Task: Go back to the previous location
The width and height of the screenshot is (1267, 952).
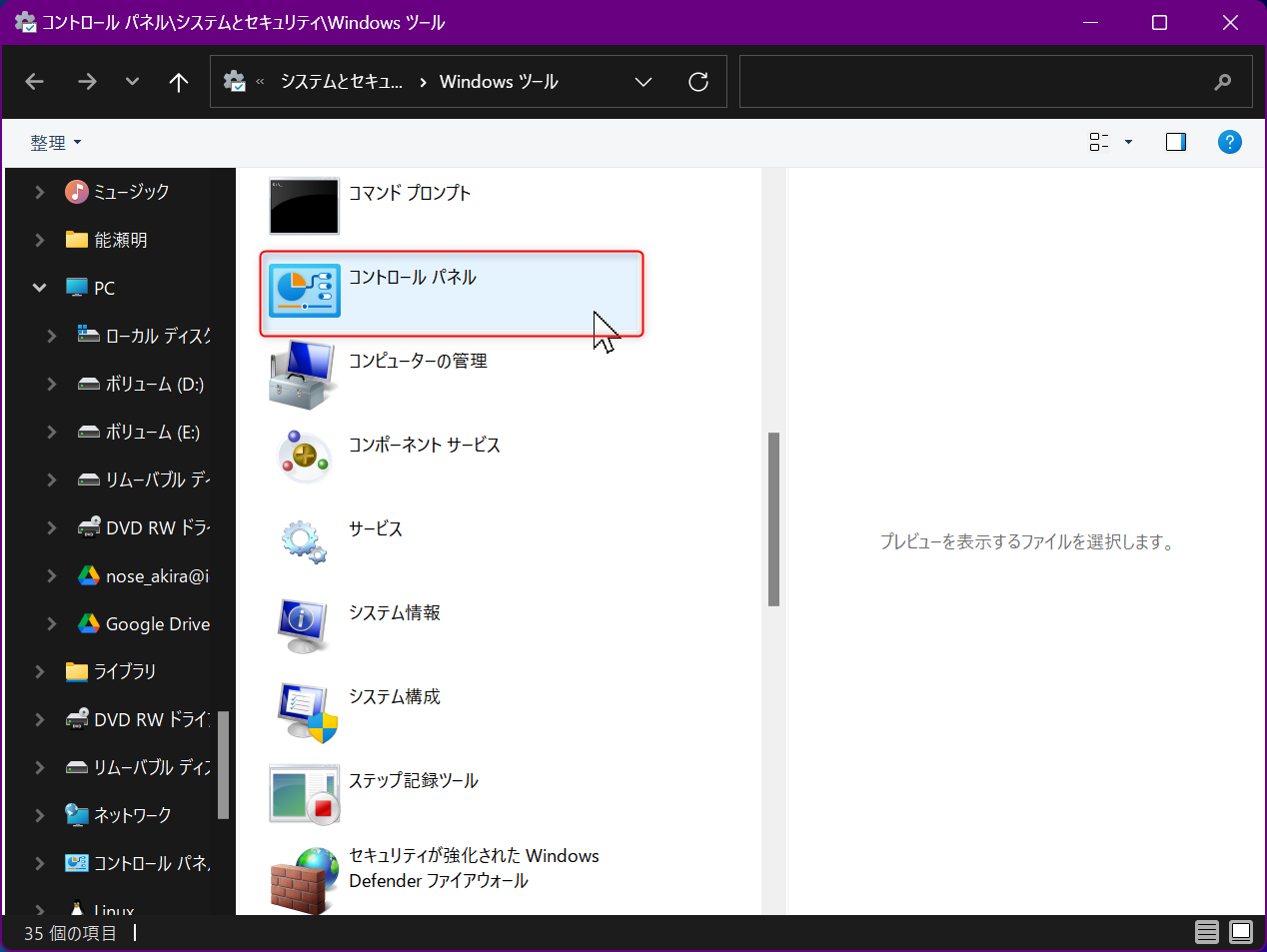Action: pyautogui.click(x=35, y=82)
